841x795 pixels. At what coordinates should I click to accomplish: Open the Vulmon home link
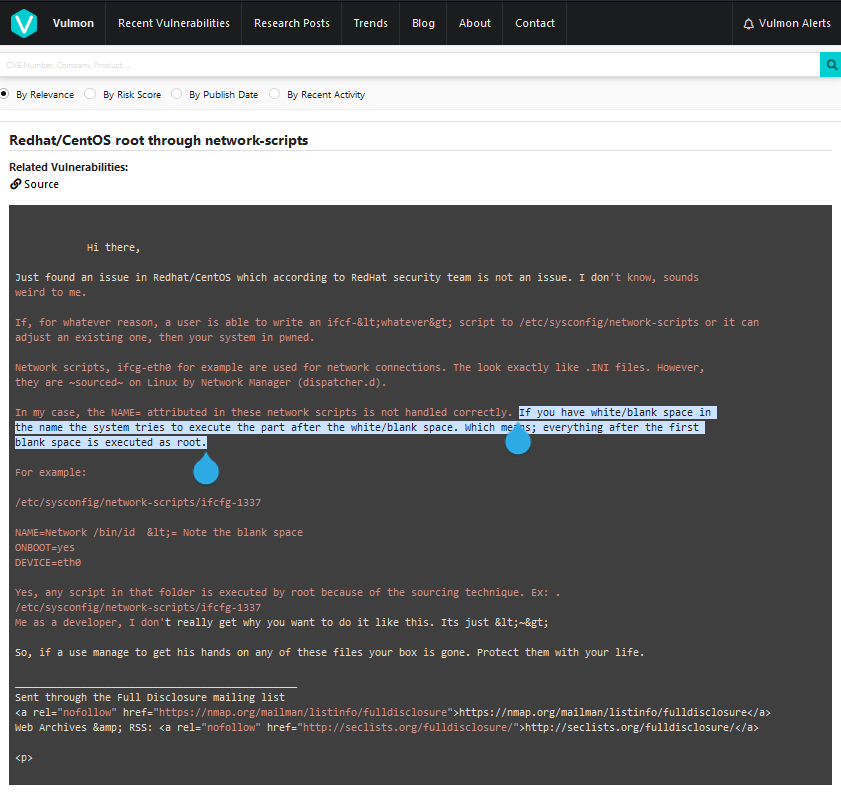coord(73,23)
